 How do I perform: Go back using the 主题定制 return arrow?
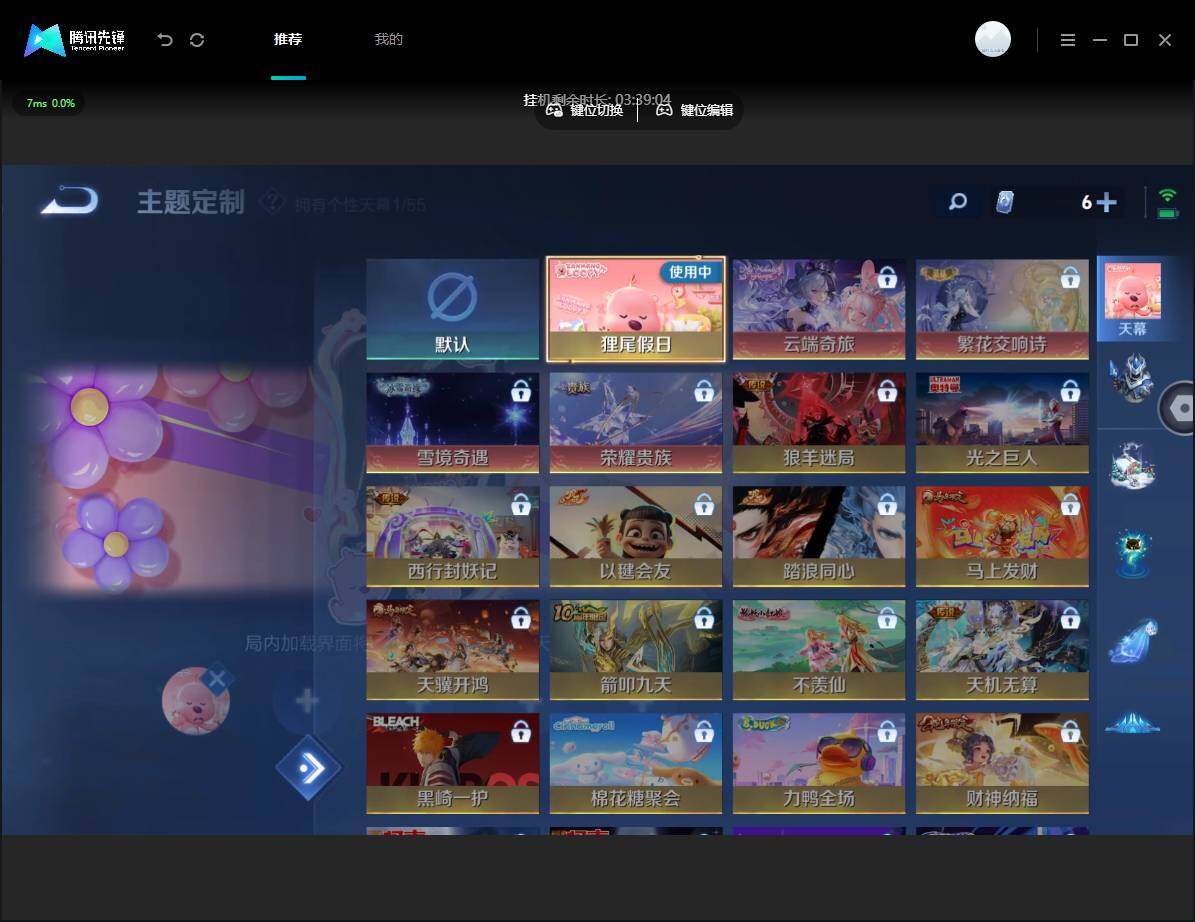69,201
